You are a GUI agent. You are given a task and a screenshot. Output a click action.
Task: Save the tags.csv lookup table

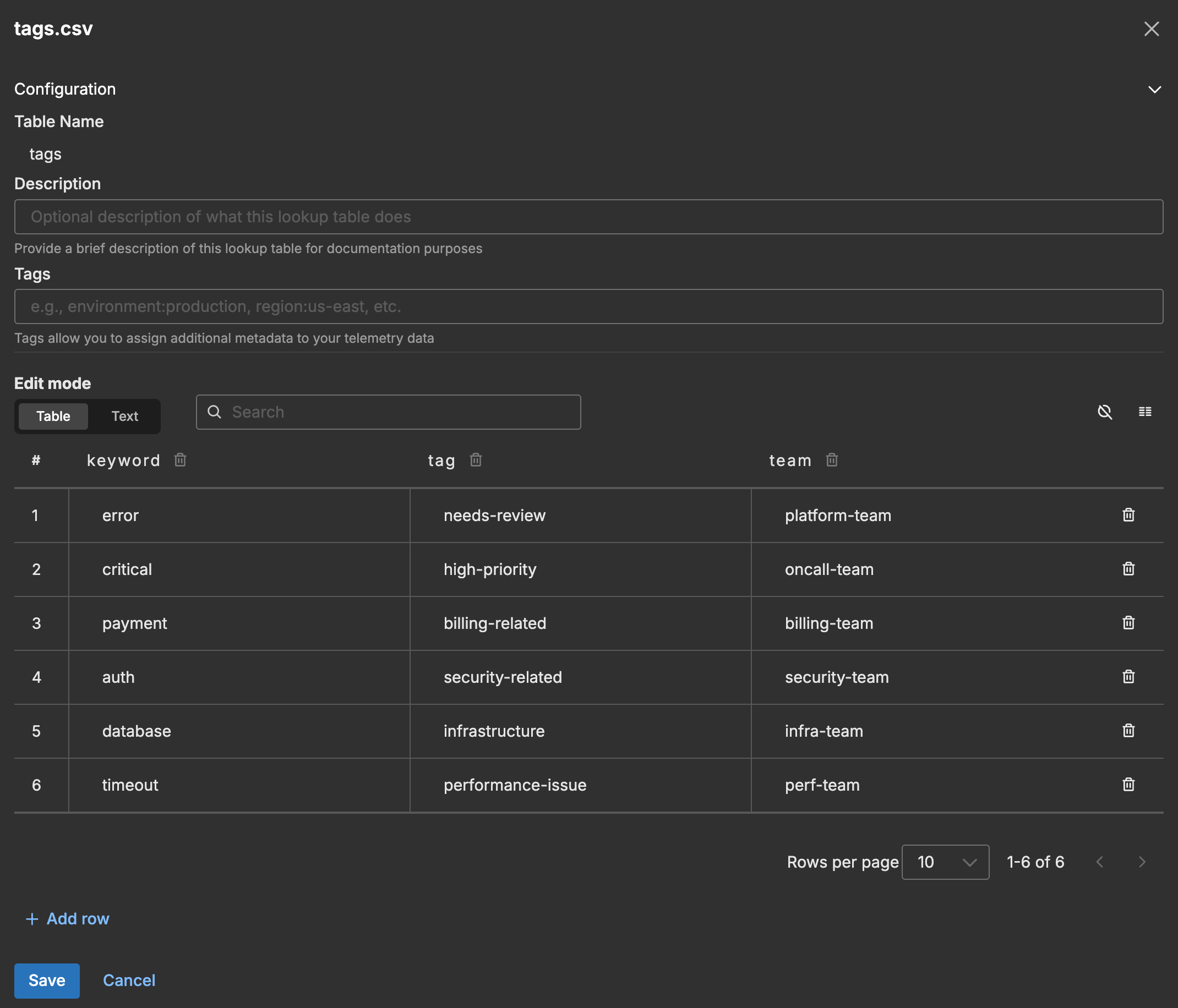click(x=47, y=980)
